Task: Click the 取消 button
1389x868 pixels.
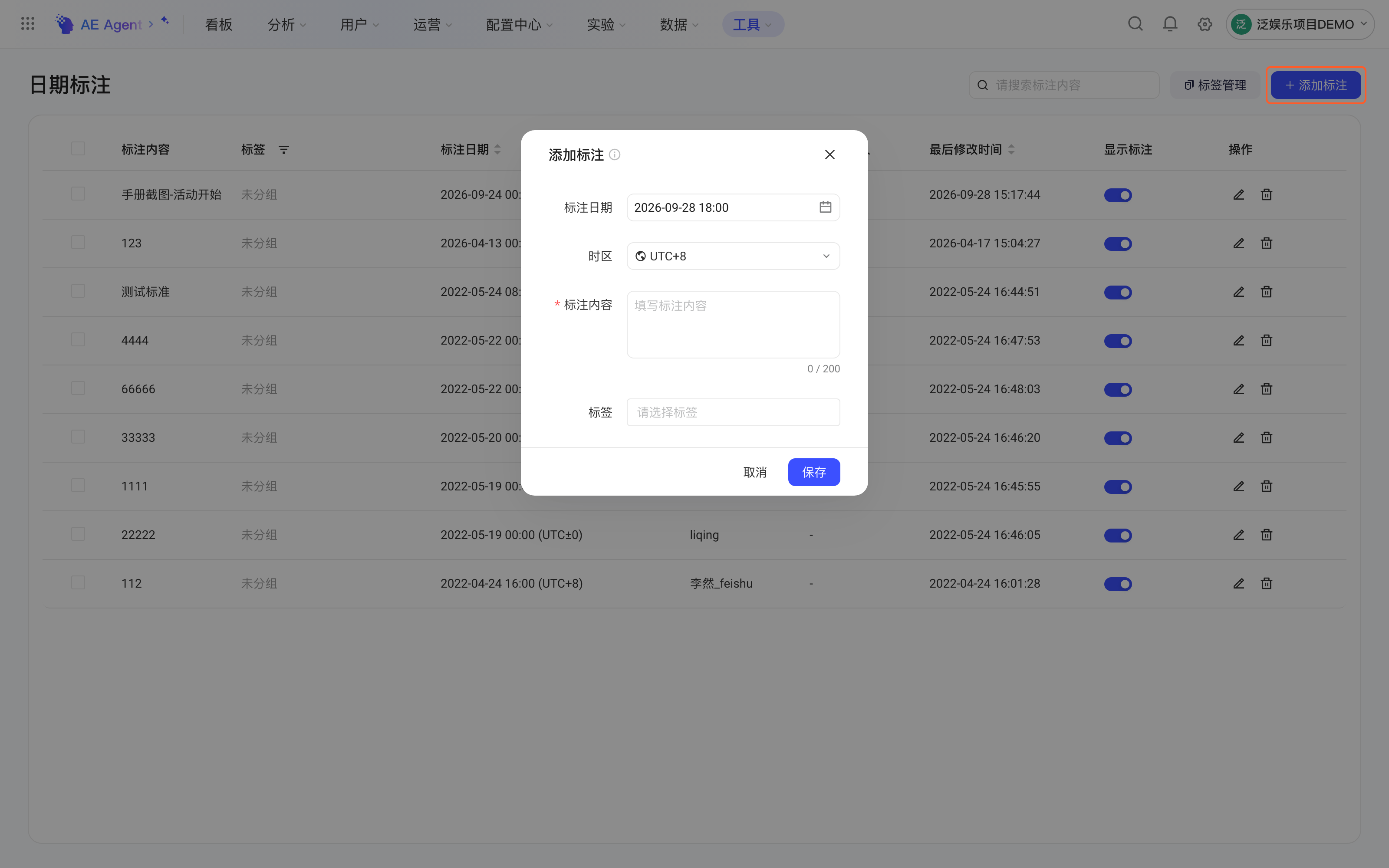Action: pyautogui.click(x=755, y=472)
